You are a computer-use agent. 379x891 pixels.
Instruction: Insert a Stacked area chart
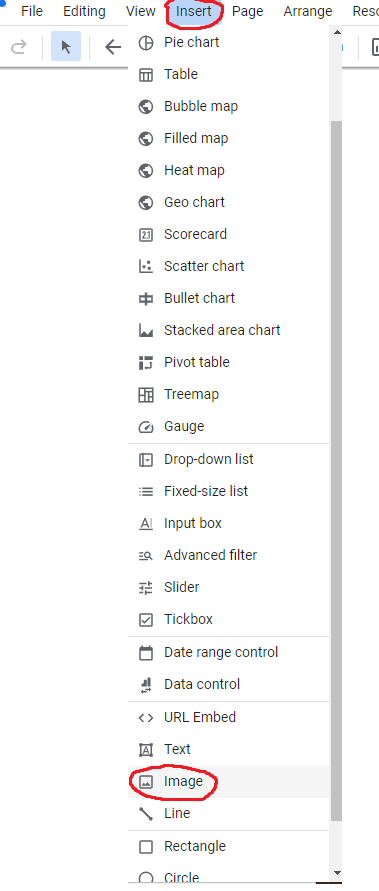click(x=228, y=330)
